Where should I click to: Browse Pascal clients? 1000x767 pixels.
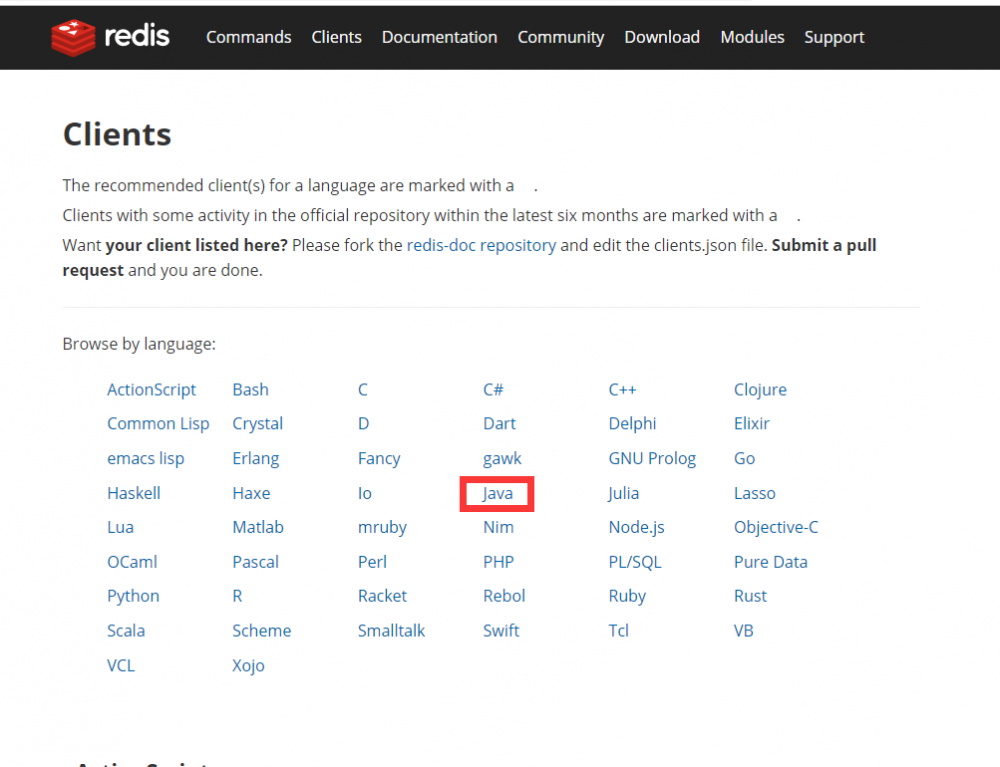click(x=255, y=562)
